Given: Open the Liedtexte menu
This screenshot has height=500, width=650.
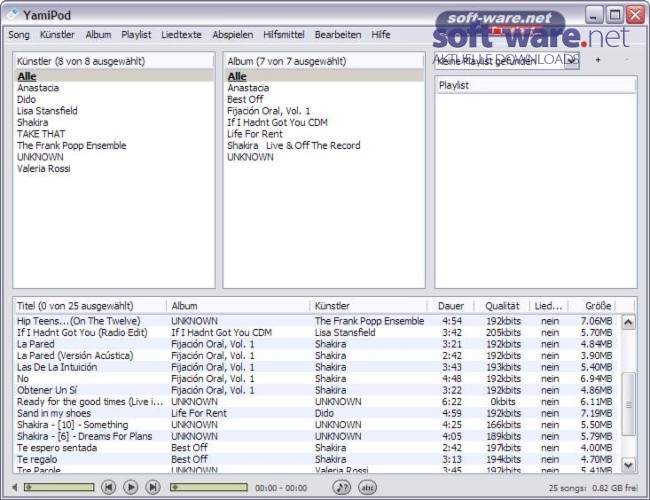Looking at the screenshot, I should tap(182, 35).
